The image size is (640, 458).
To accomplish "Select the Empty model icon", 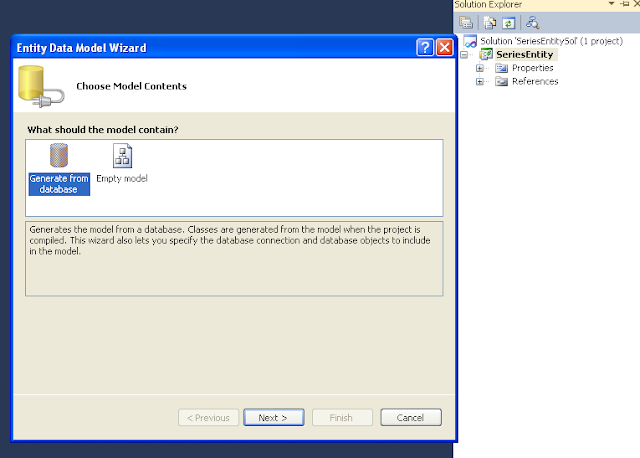I will coord(122,156).
